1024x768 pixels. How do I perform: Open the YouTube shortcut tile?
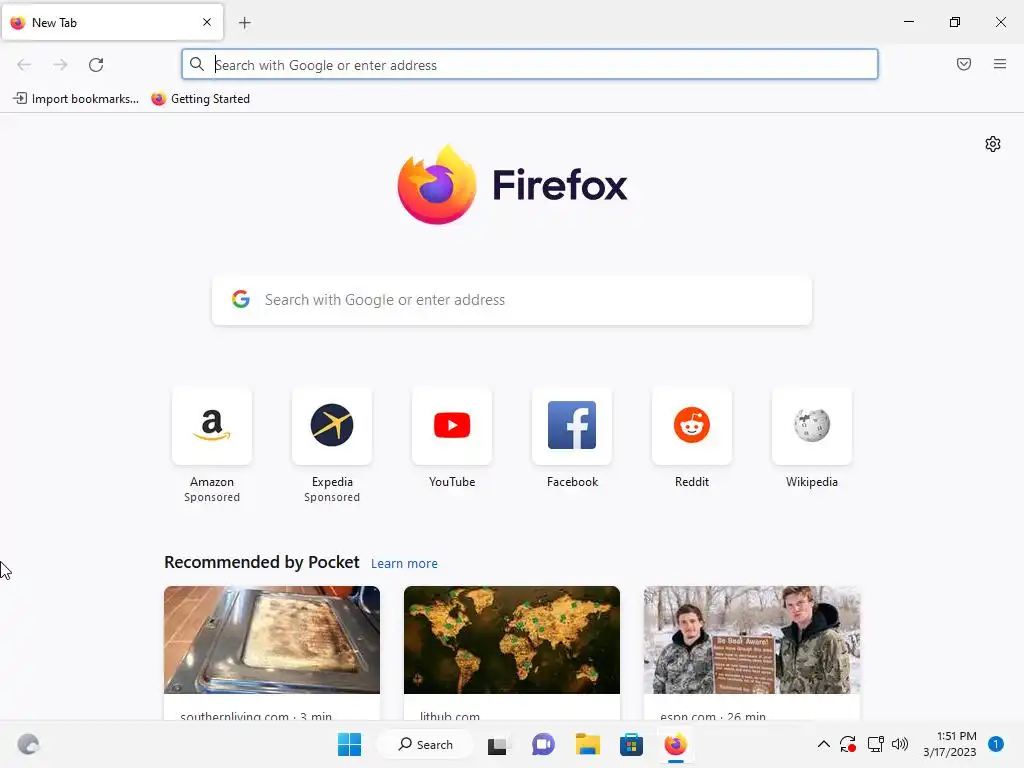click(x=452, y=426)
